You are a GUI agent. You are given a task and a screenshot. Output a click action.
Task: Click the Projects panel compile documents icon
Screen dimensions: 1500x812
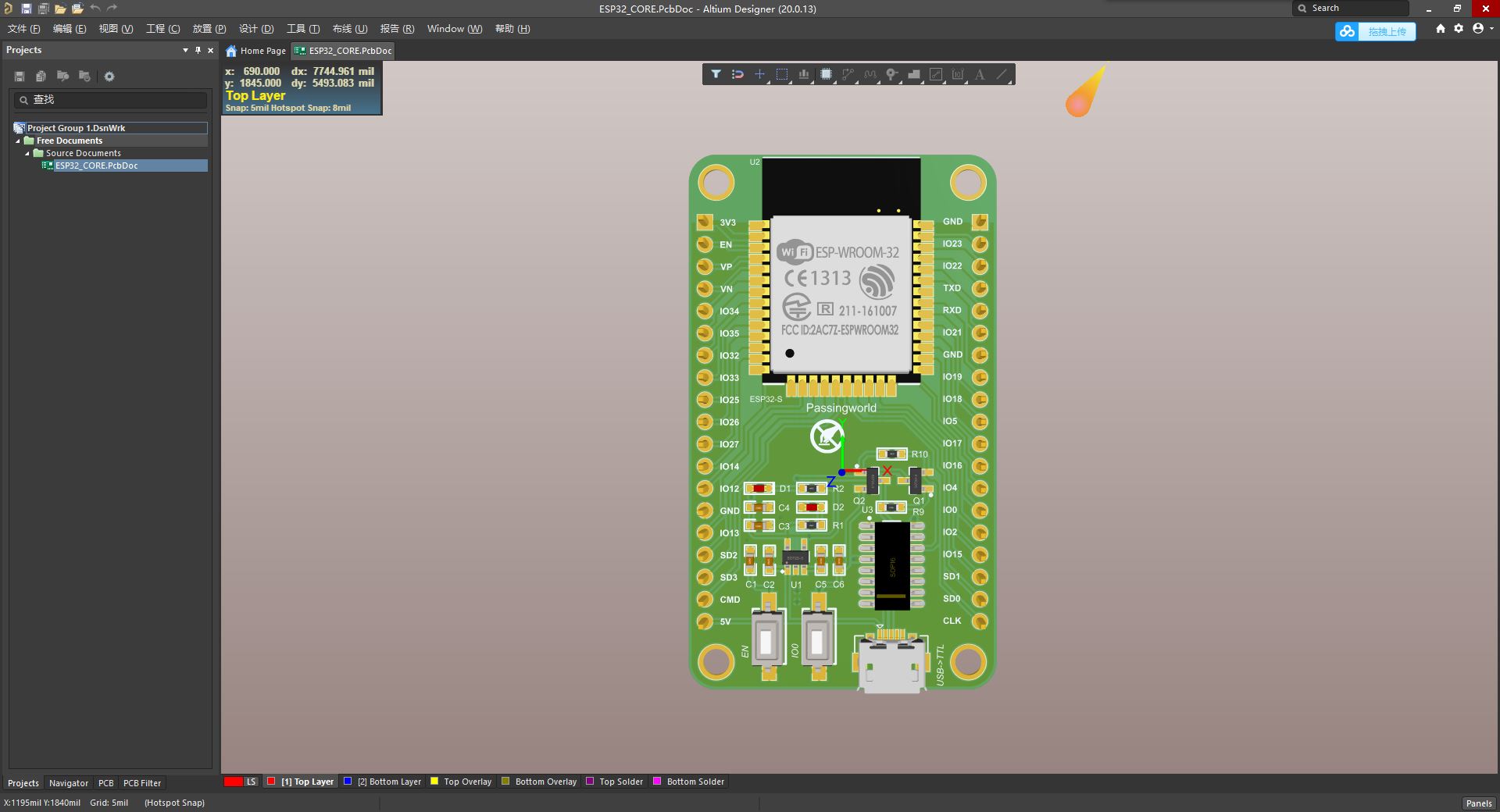[41, 77]
